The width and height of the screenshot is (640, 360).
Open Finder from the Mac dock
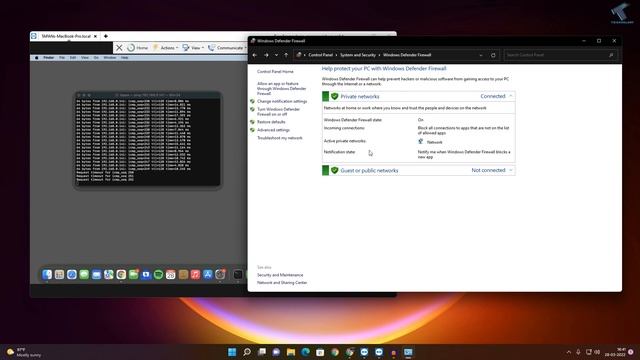pyautogui.click(x=47, y=275)
